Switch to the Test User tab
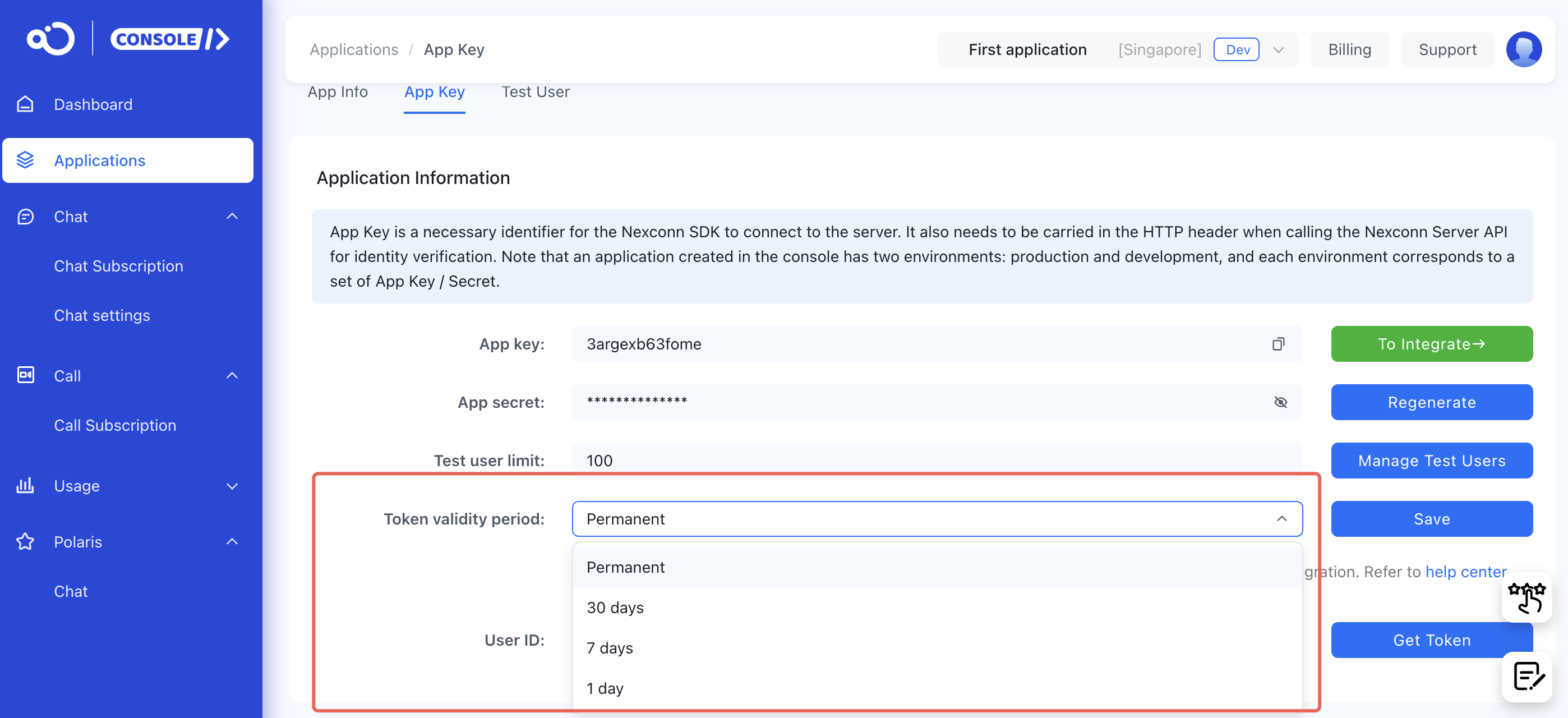Image resolution: width=1568 pixels, height=718 pixels. [535, 92]
